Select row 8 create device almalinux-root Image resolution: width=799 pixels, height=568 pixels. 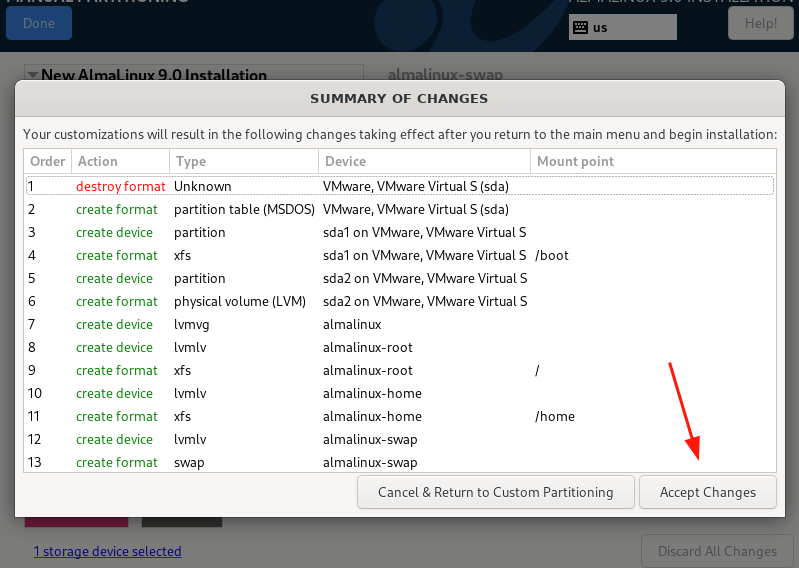pyautogui.click(x=400, y=347)
